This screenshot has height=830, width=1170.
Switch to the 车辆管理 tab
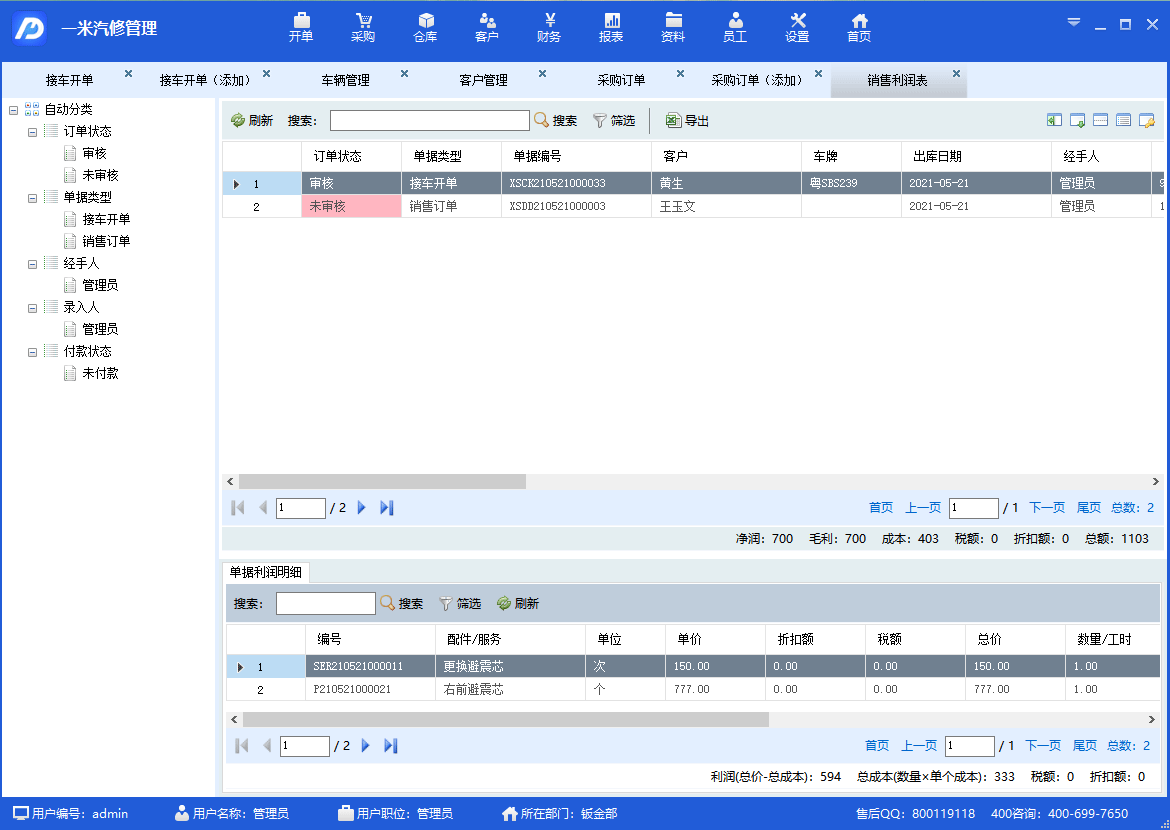tap(345, 81)
